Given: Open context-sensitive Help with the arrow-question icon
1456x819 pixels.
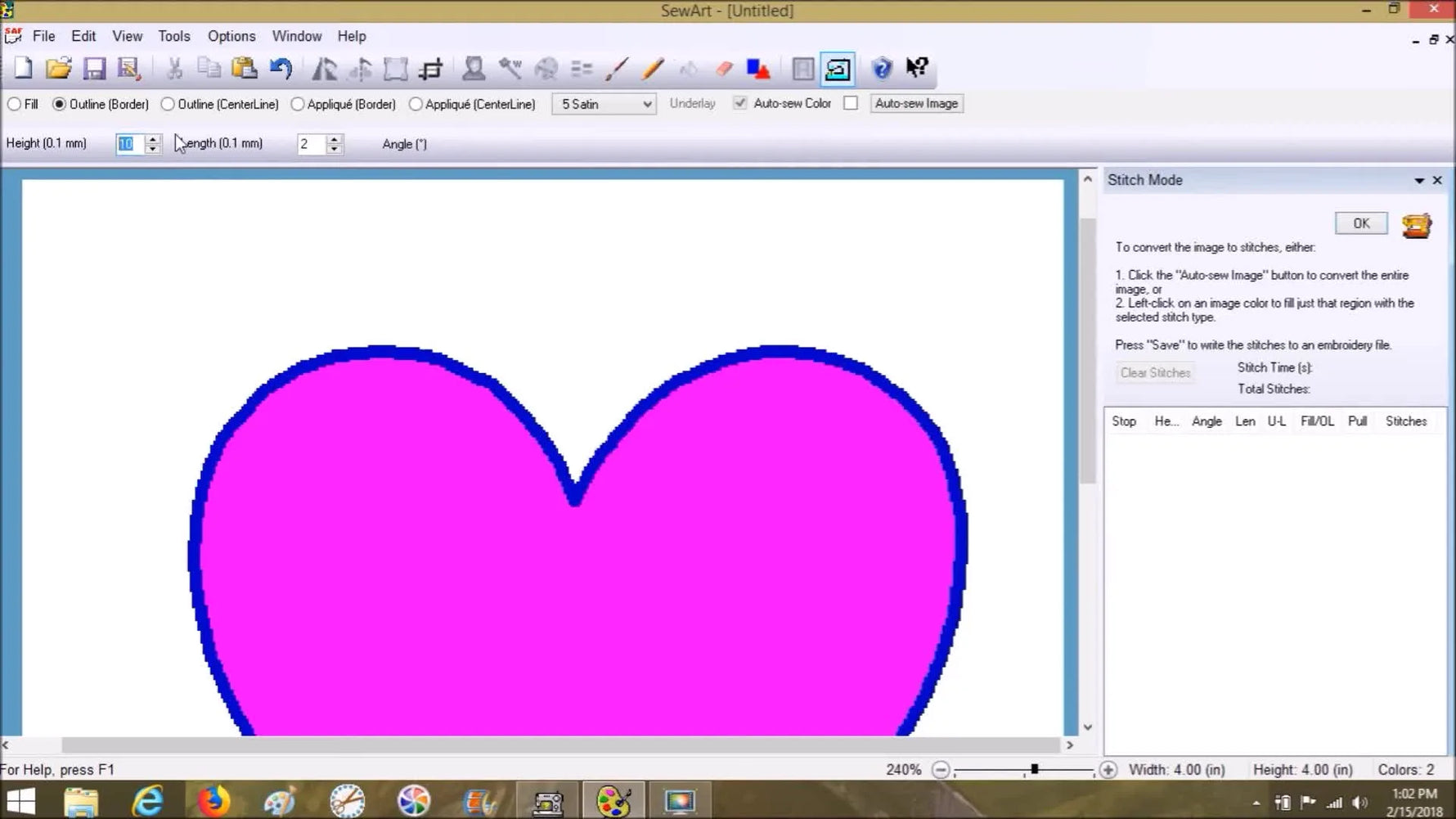Looking at the screenshot, I should click(916, 69).
